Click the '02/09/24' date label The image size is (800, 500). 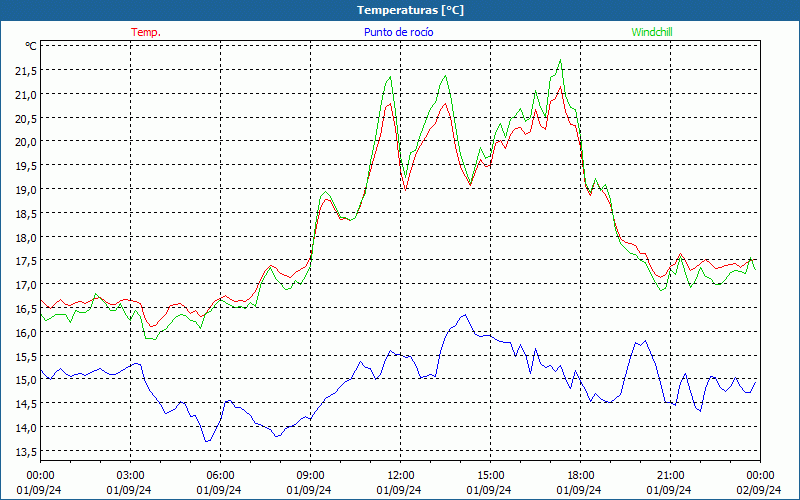point(759,490)
